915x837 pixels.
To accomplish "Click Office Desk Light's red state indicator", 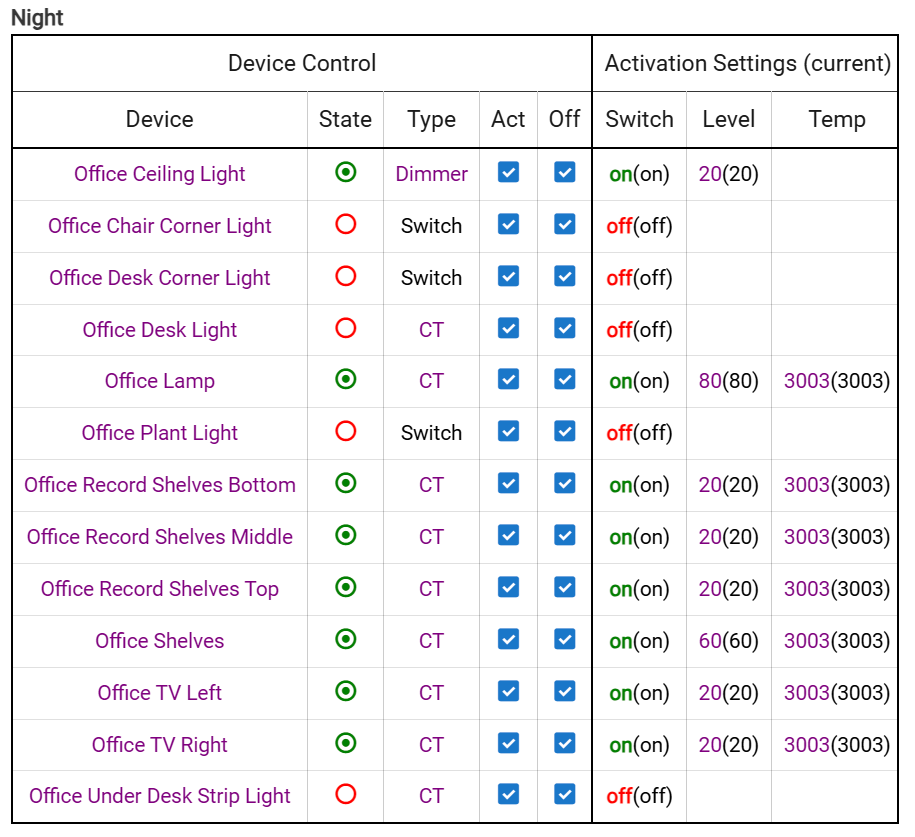I will 345,328.
